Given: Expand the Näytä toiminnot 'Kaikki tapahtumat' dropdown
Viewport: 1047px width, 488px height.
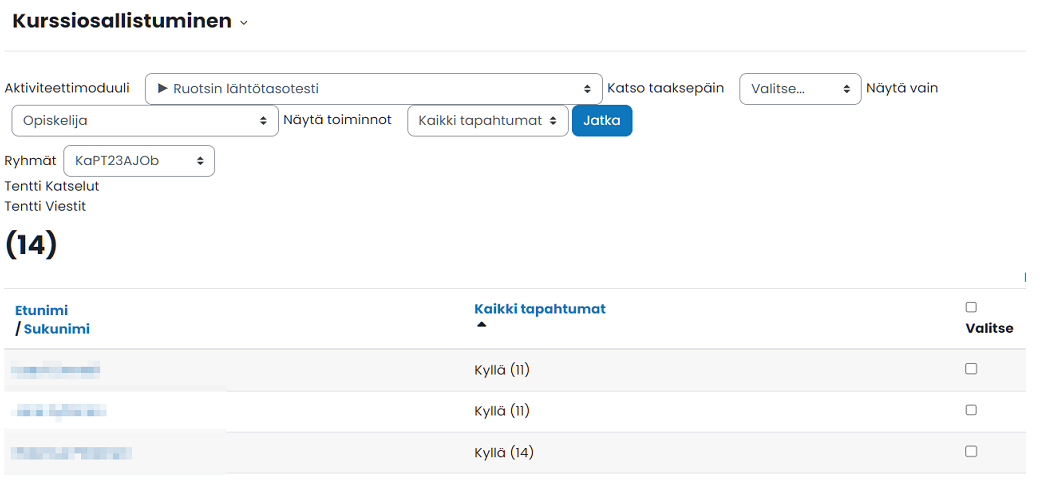Looking at the screenshot, I should 487,121.
